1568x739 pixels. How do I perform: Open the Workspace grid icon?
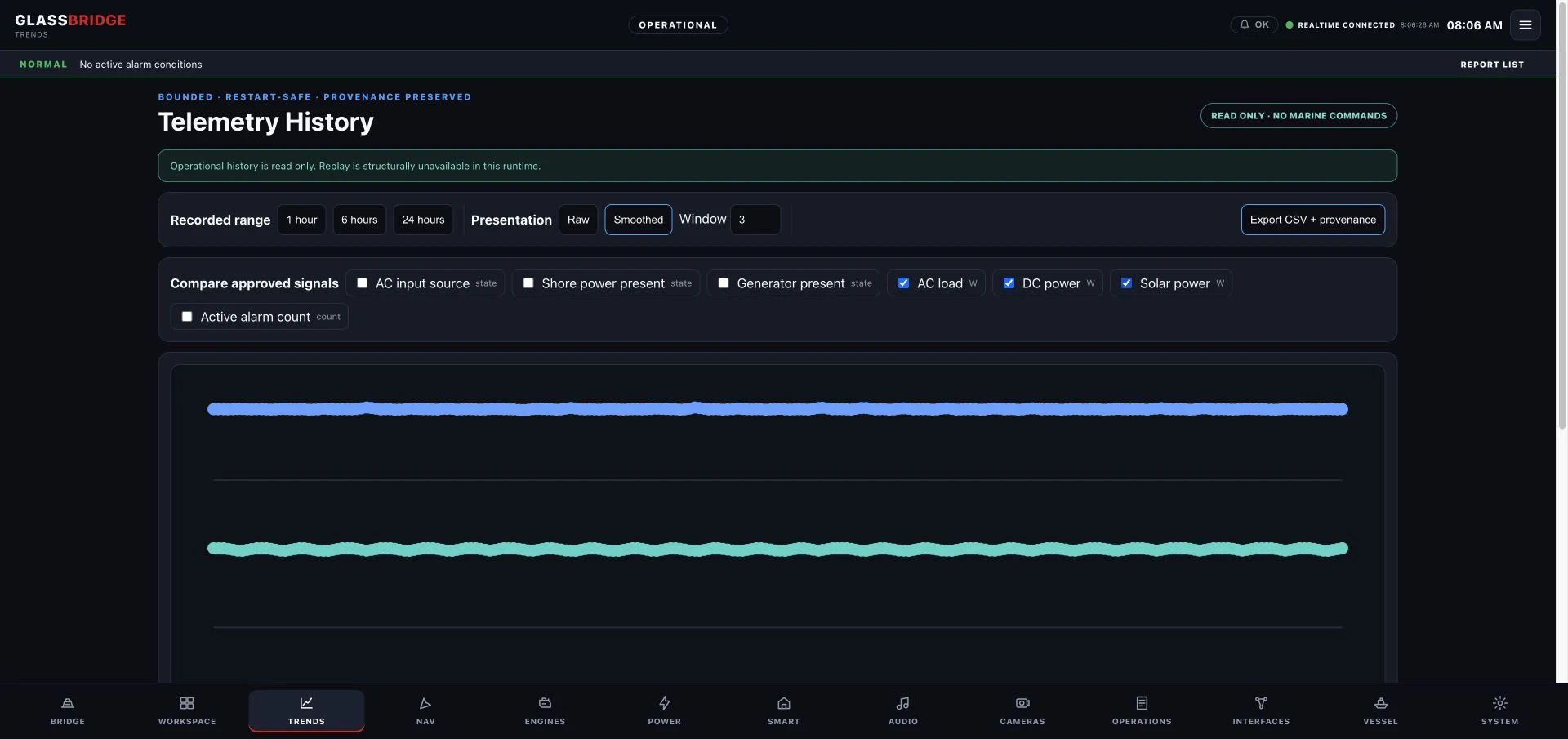(x=187, y=703)
